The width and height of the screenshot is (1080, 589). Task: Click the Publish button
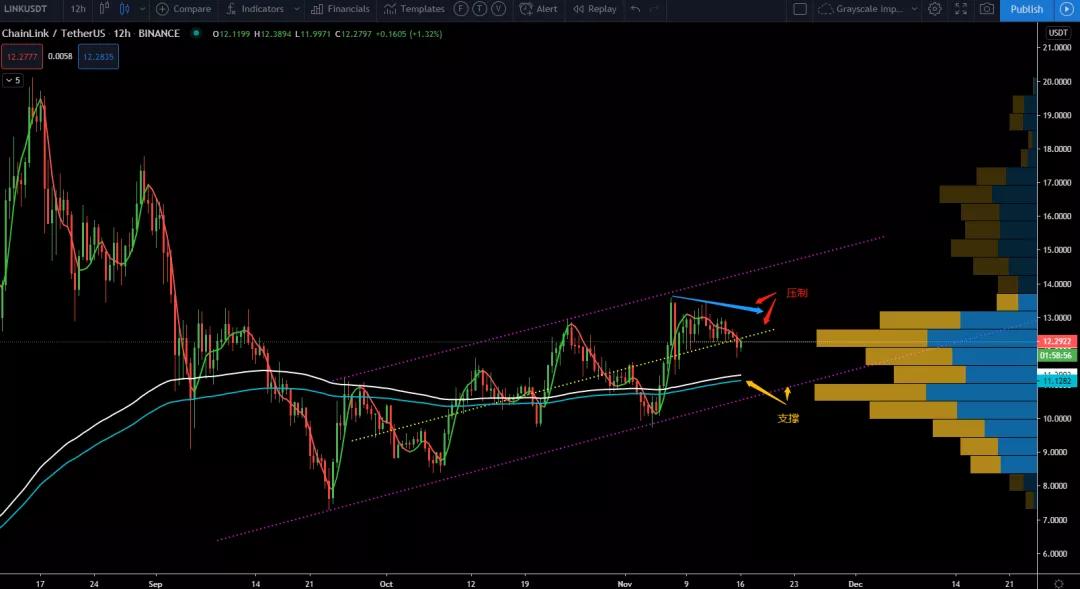[1027, 9]
